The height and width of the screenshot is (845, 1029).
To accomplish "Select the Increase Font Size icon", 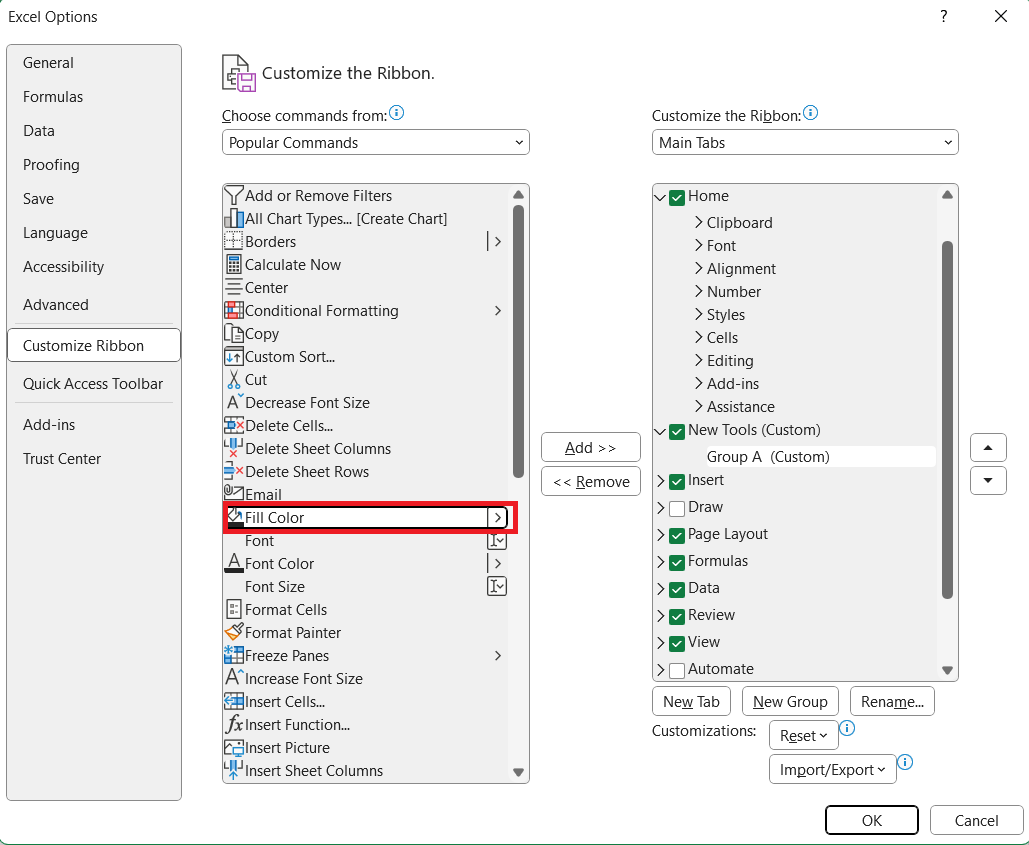I will pos(234,678).
